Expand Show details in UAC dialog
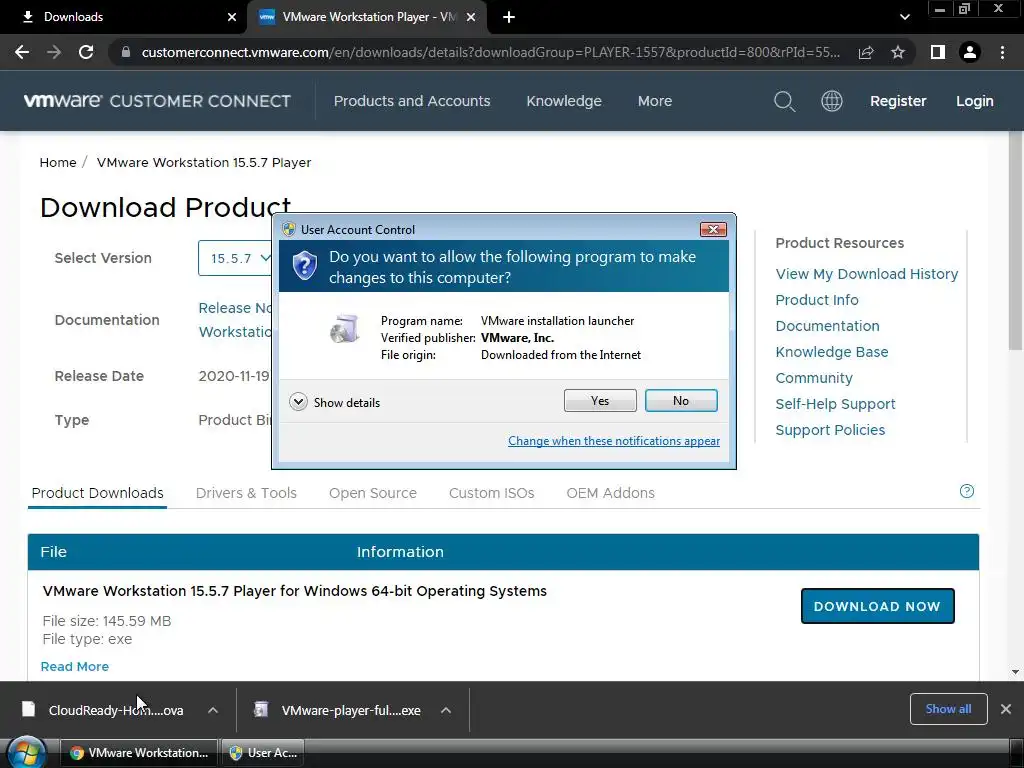 click(334, 402)
